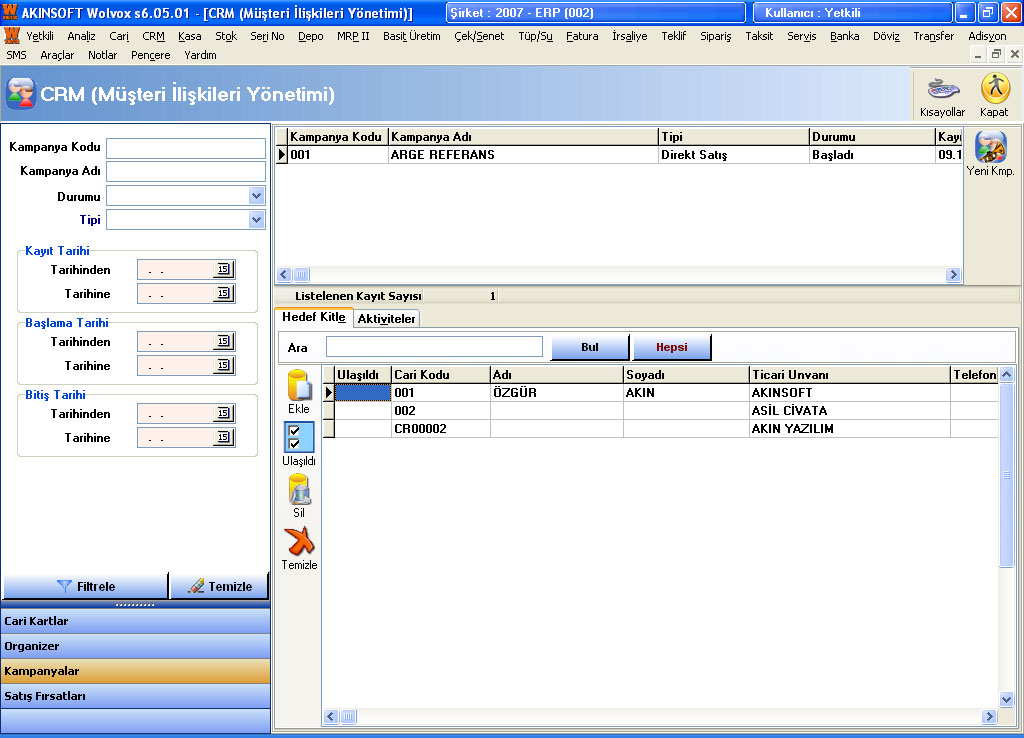This screenshot has height=738, width=1024.
Task: Click the CRM module header icon
Action: coord(20,93)
